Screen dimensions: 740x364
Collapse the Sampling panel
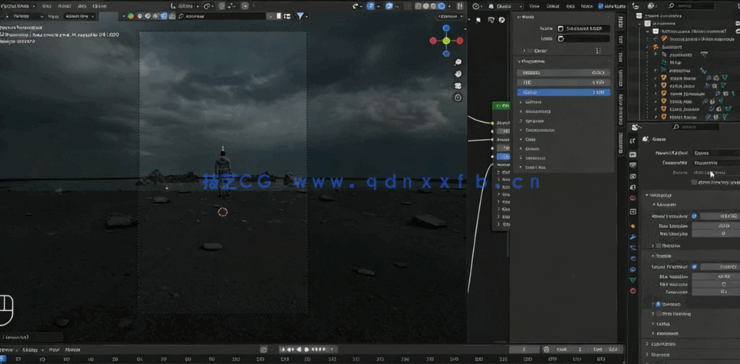coord(661,195)
